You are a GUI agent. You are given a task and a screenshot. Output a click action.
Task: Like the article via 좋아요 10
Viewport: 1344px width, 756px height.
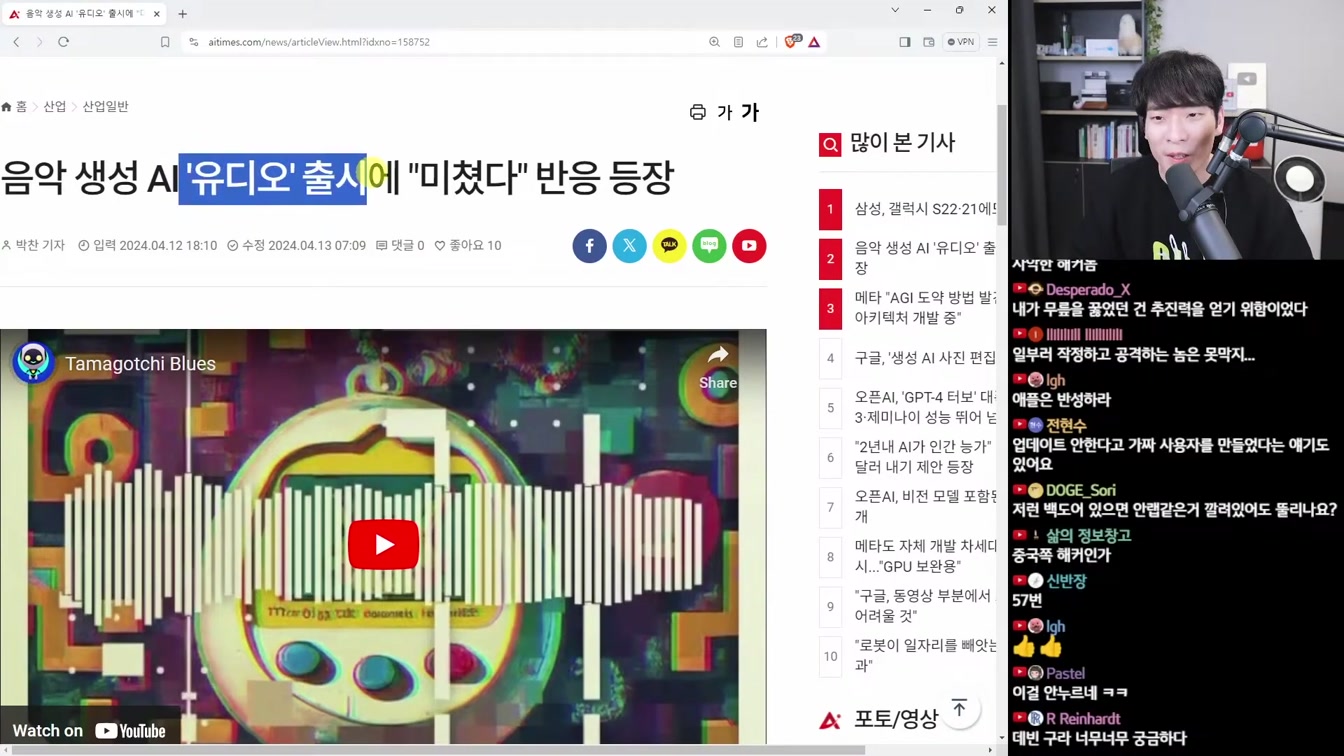[467, 245]
